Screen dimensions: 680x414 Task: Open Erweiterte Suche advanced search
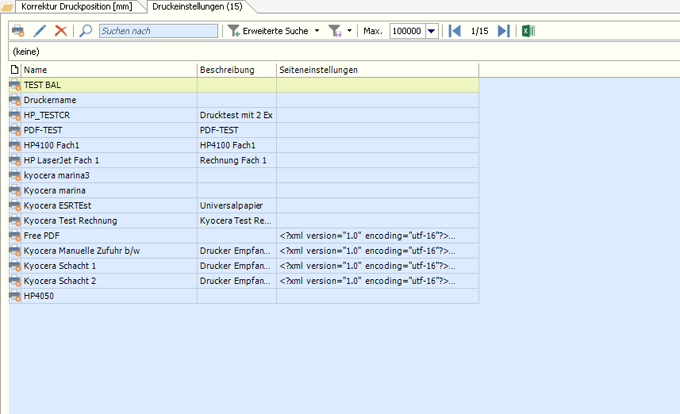268,31
